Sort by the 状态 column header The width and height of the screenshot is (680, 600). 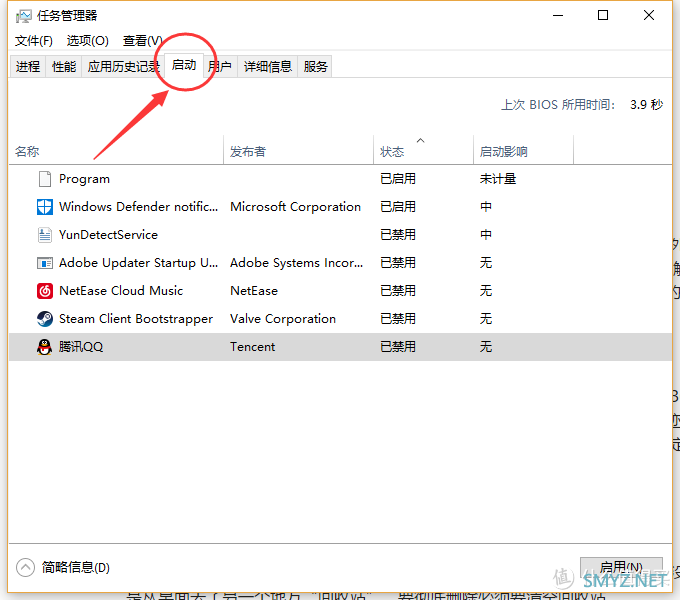[423, 151]
